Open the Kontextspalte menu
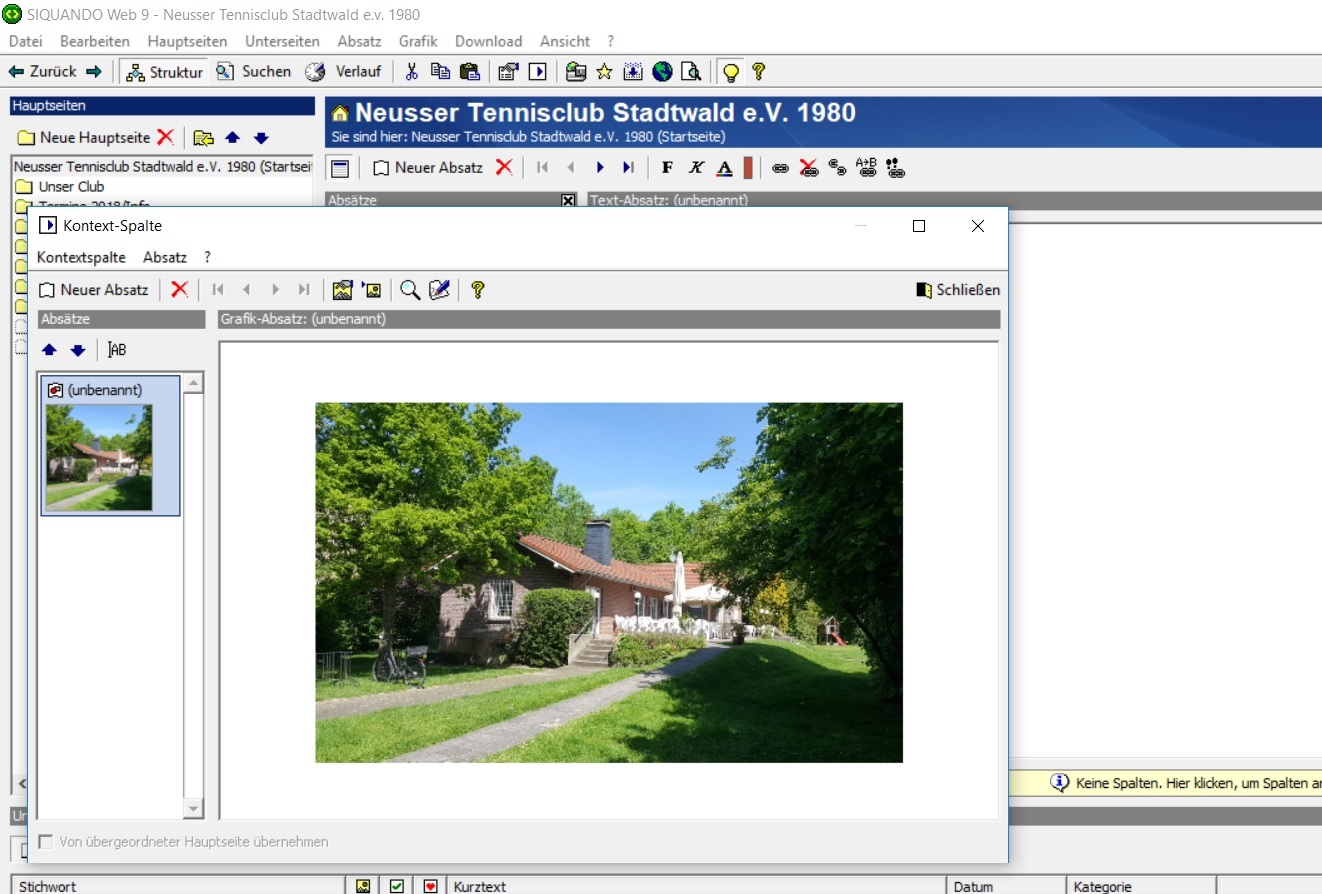This screenshot has height=894, width=1322. 81,257
